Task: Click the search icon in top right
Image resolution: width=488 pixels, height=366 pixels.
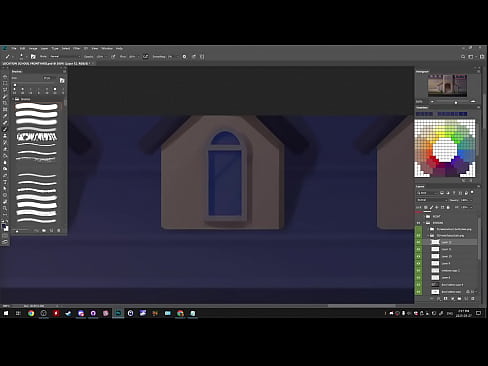Action: [x=463, y=57]
